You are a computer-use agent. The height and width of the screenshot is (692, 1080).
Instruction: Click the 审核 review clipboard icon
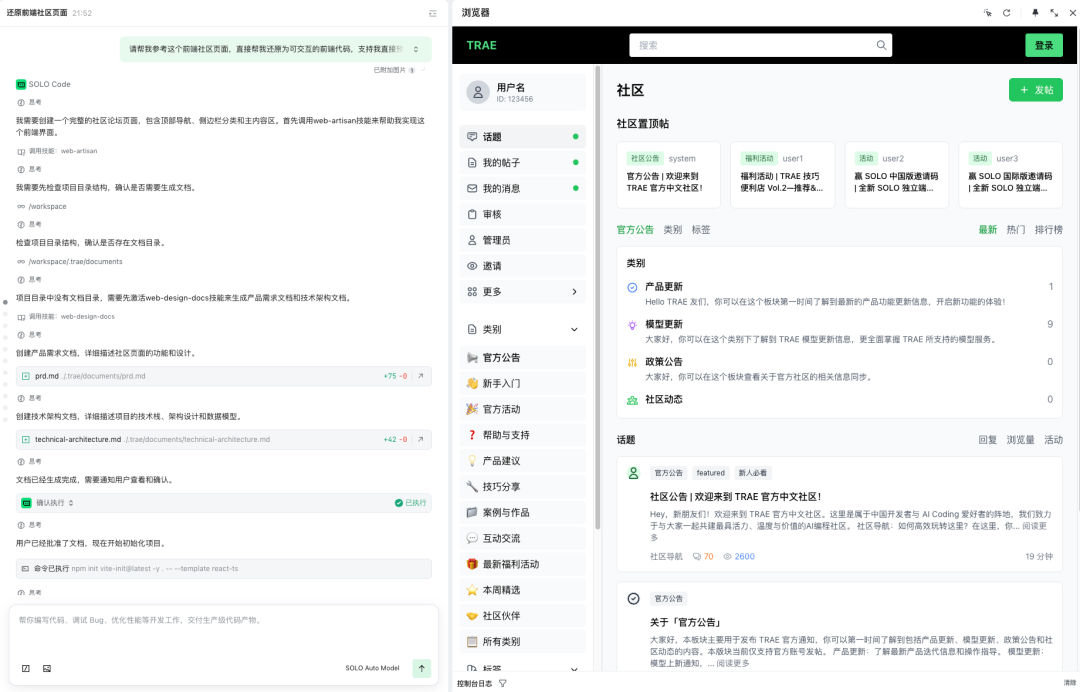(x=472, y=213)
